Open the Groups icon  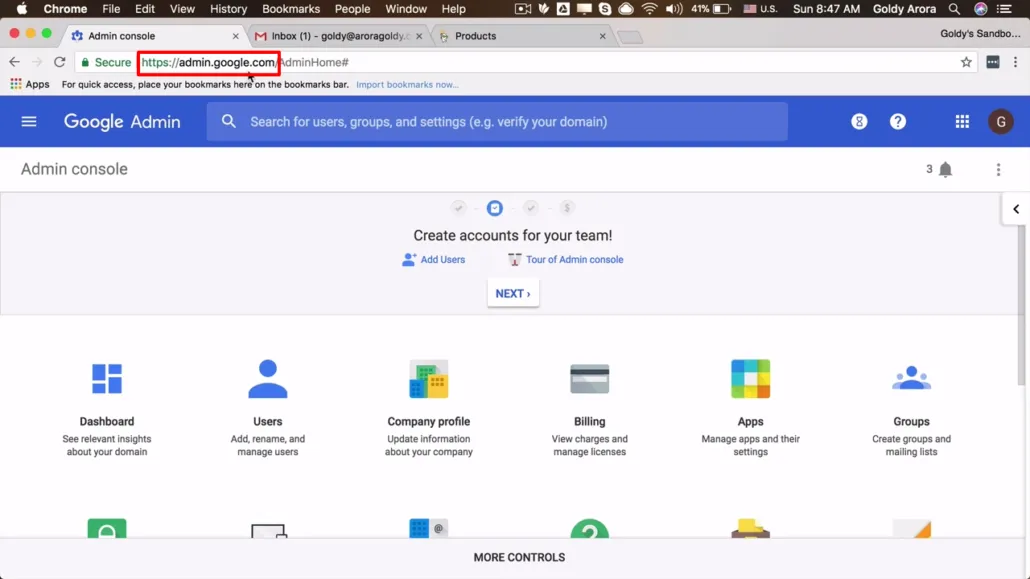pyautogui.click(x=911, y=379)
